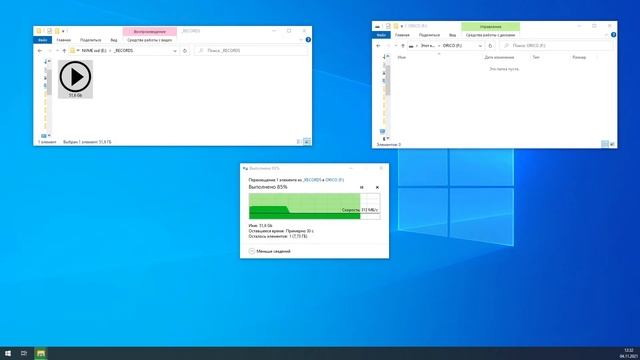Screen dimensions: 640x360
Task: Expand the ribbon in _RECORDS window
Action: pyautogui.click(x=301, y=40)
